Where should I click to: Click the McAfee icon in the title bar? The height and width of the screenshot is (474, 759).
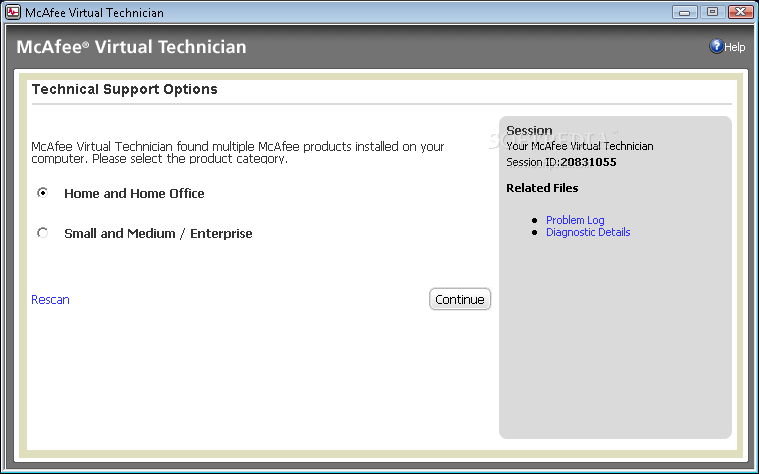pos(13,12)
